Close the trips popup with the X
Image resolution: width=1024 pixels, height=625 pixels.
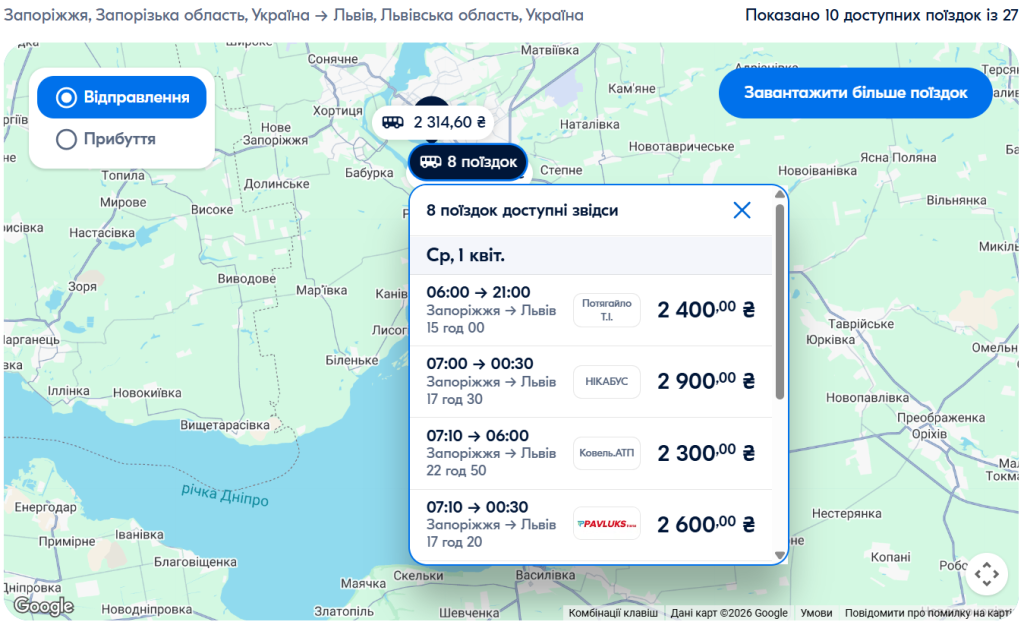[742, 210]
